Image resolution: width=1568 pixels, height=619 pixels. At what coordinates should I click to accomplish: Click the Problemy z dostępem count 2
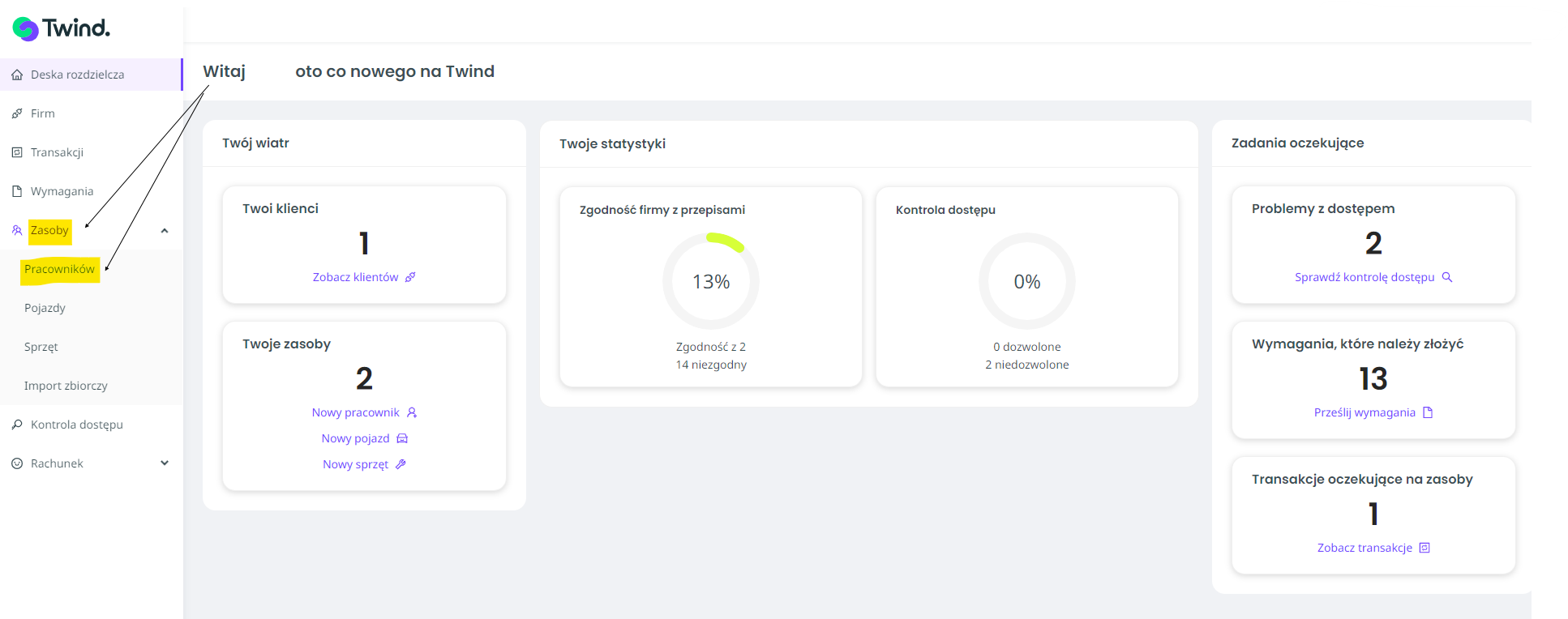1373,243
